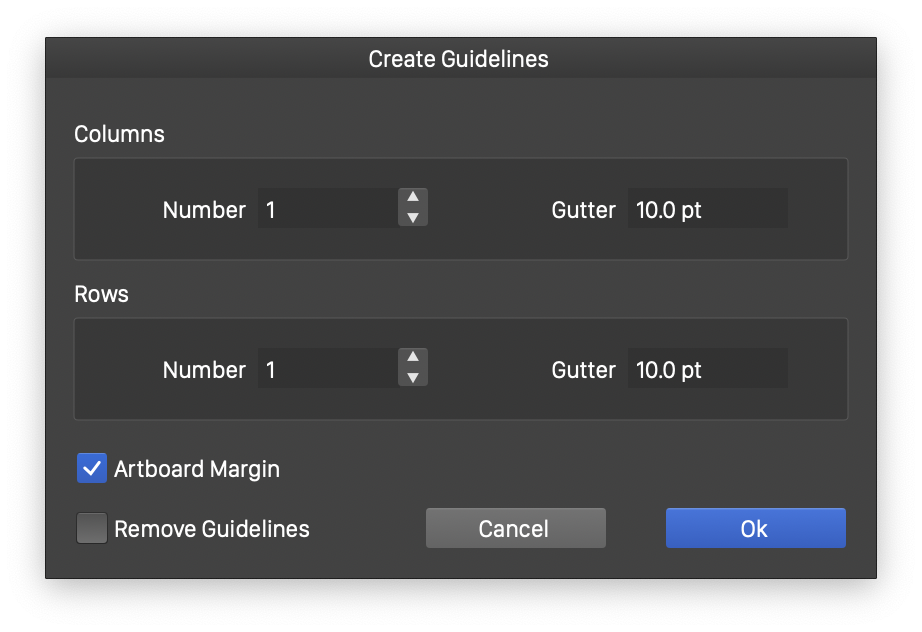Click the Gutter label in Columns section
The height and width of the screenshot is (632, 922).
point(584,210)
